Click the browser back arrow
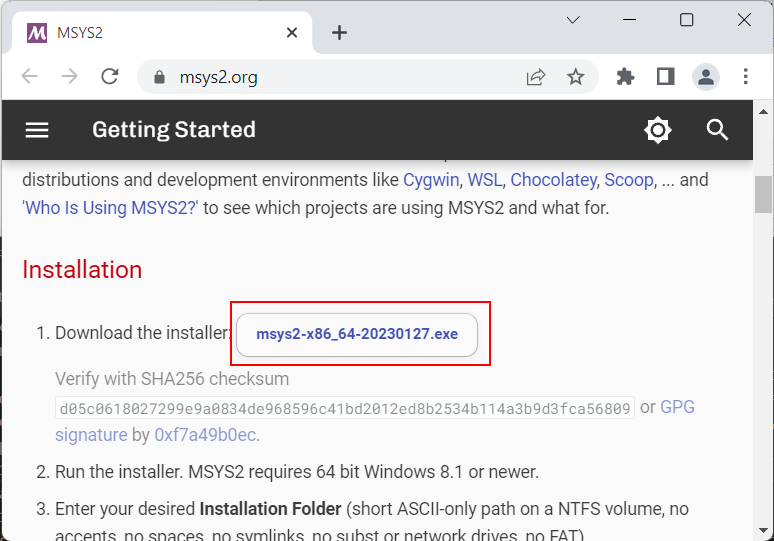Viewport: 774px width, 541px height. 30,77
